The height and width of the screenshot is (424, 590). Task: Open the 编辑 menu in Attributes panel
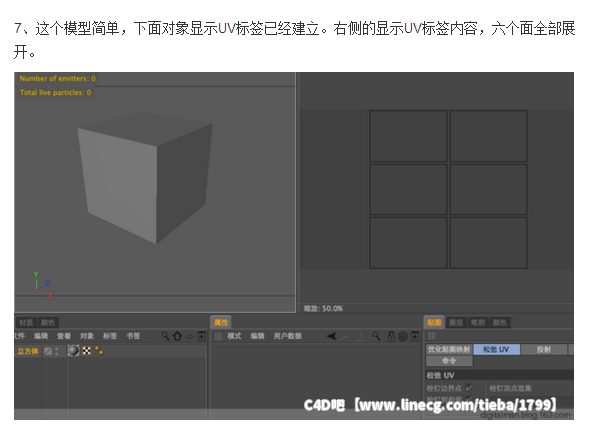[257, 336]
